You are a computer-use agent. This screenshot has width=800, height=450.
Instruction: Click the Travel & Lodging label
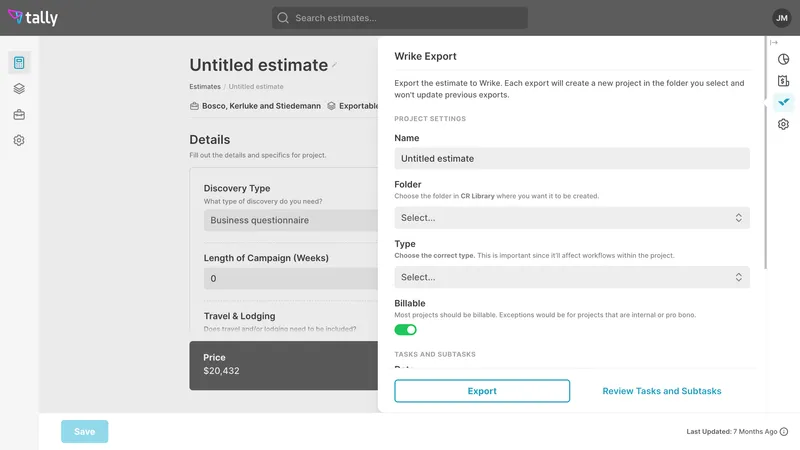coord(239,316)
